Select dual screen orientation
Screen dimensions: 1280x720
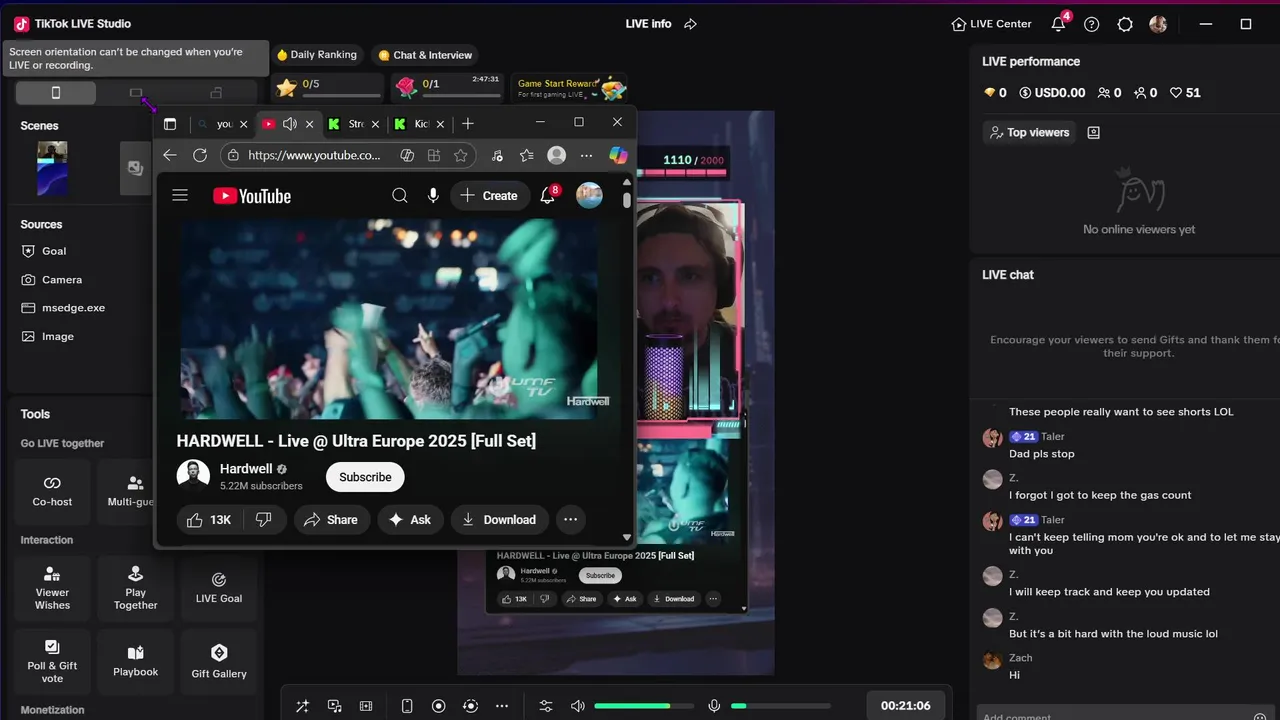pyautogui.click(x=216, y=93)
